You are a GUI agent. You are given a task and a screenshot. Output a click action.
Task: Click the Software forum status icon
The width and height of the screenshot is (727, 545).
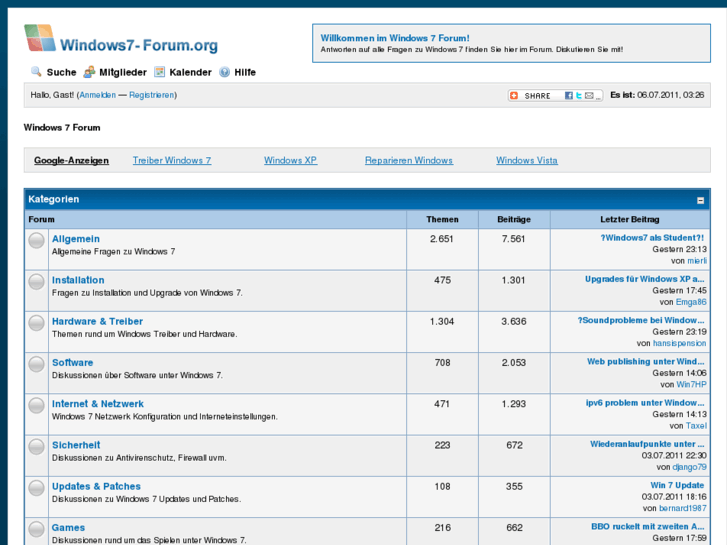[37, 364]
